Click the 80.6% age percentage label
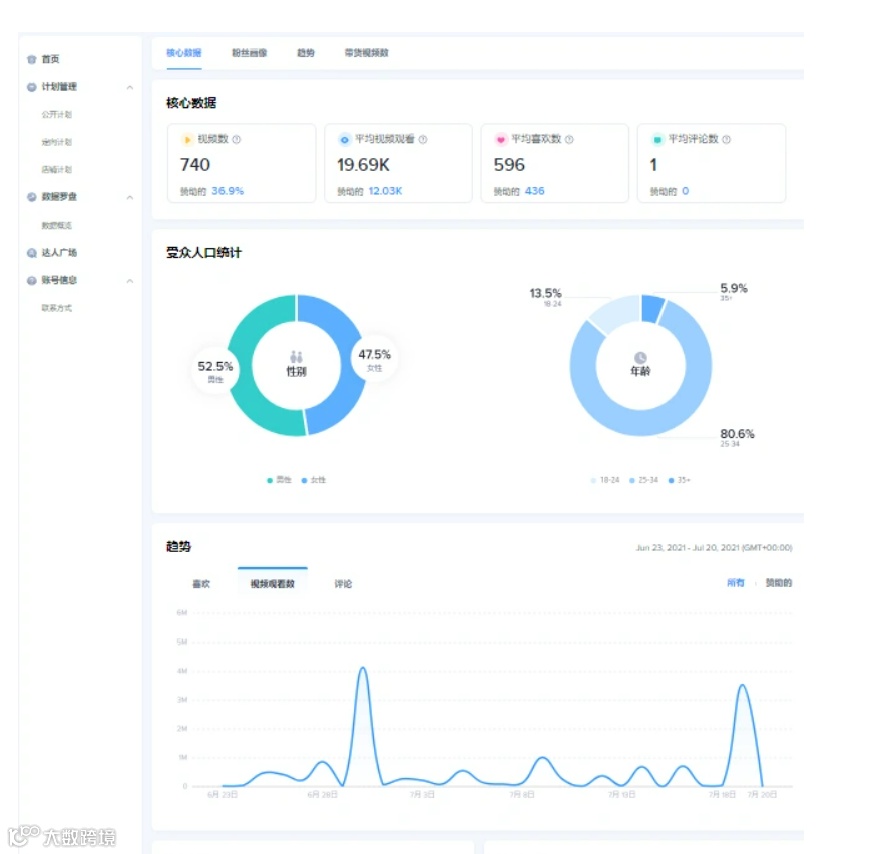 pos(737,434)
